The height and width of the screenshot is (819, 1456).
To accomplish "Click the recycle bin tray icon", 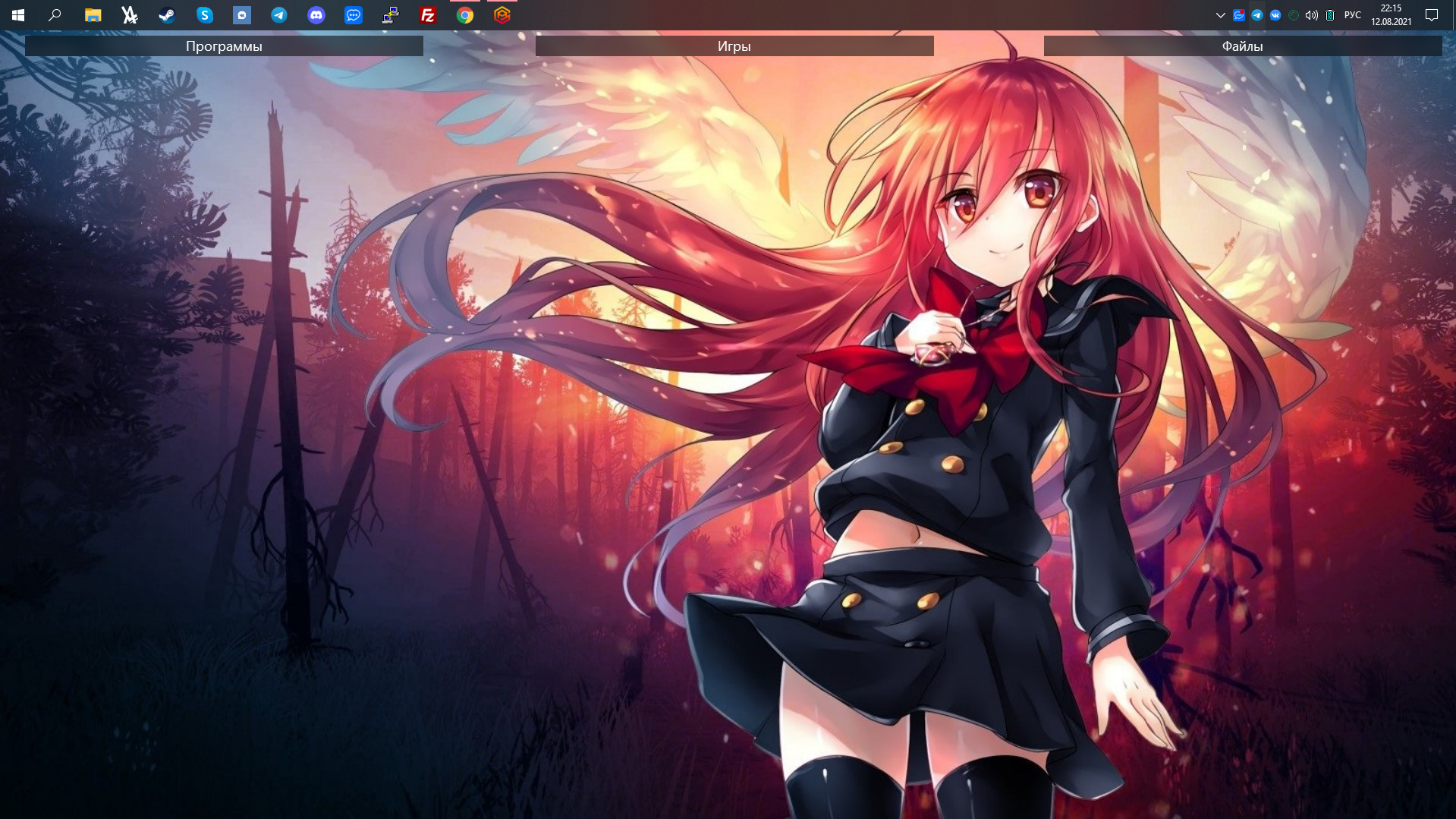I will click(1330, 15).
